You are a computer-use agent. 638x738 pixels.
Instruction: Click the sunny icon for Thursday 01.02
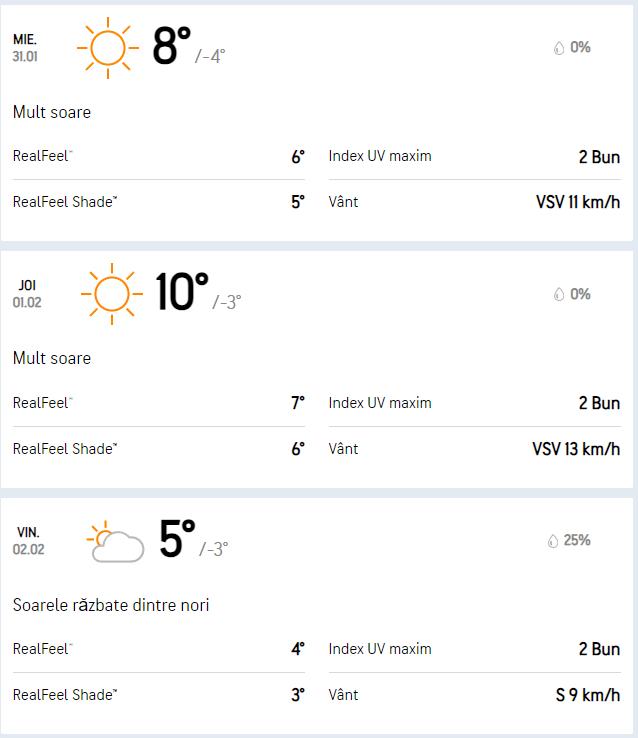[x=111, y=293]
